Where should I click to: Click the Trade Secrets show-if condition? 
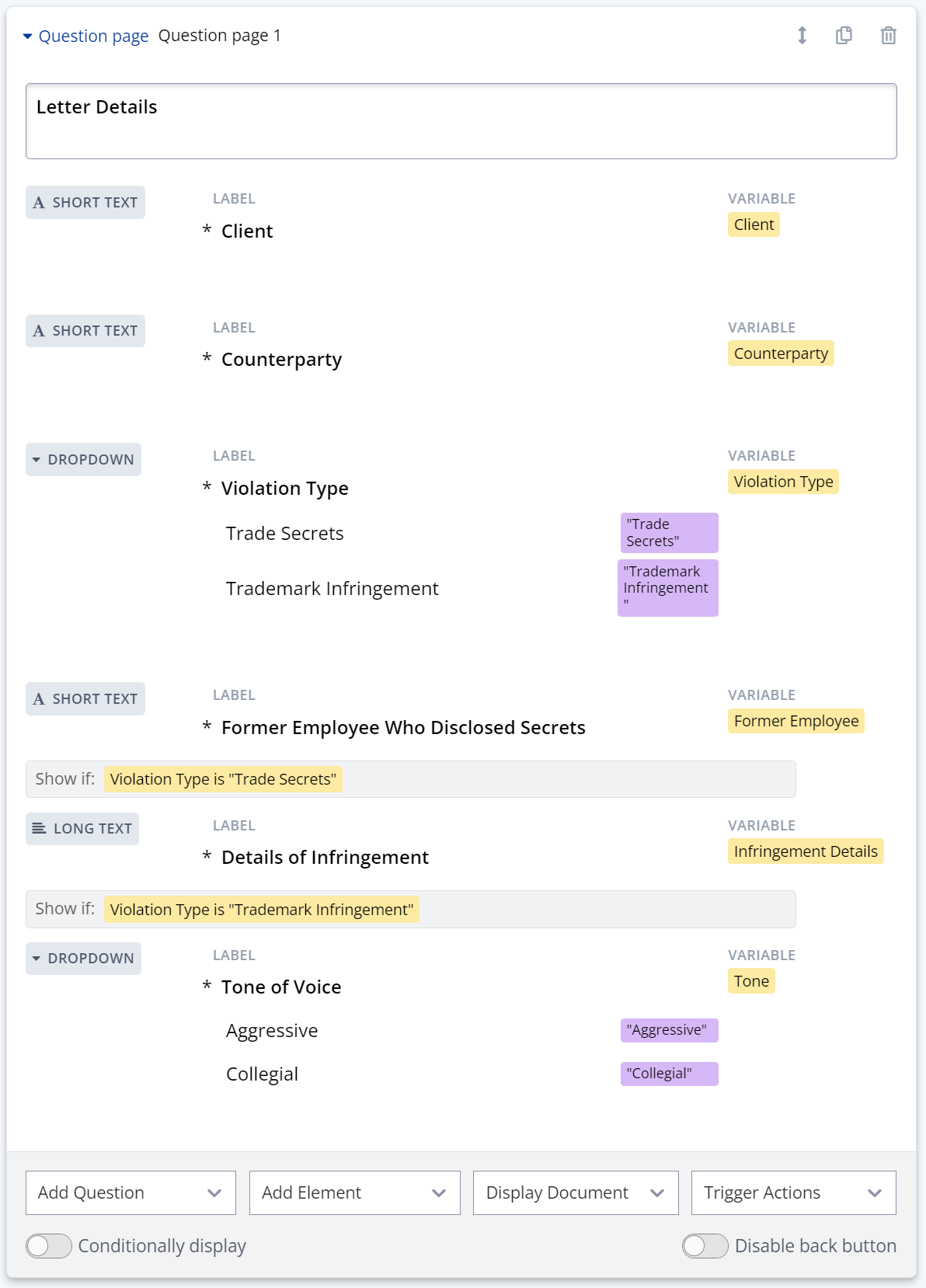tap(223, 779)
